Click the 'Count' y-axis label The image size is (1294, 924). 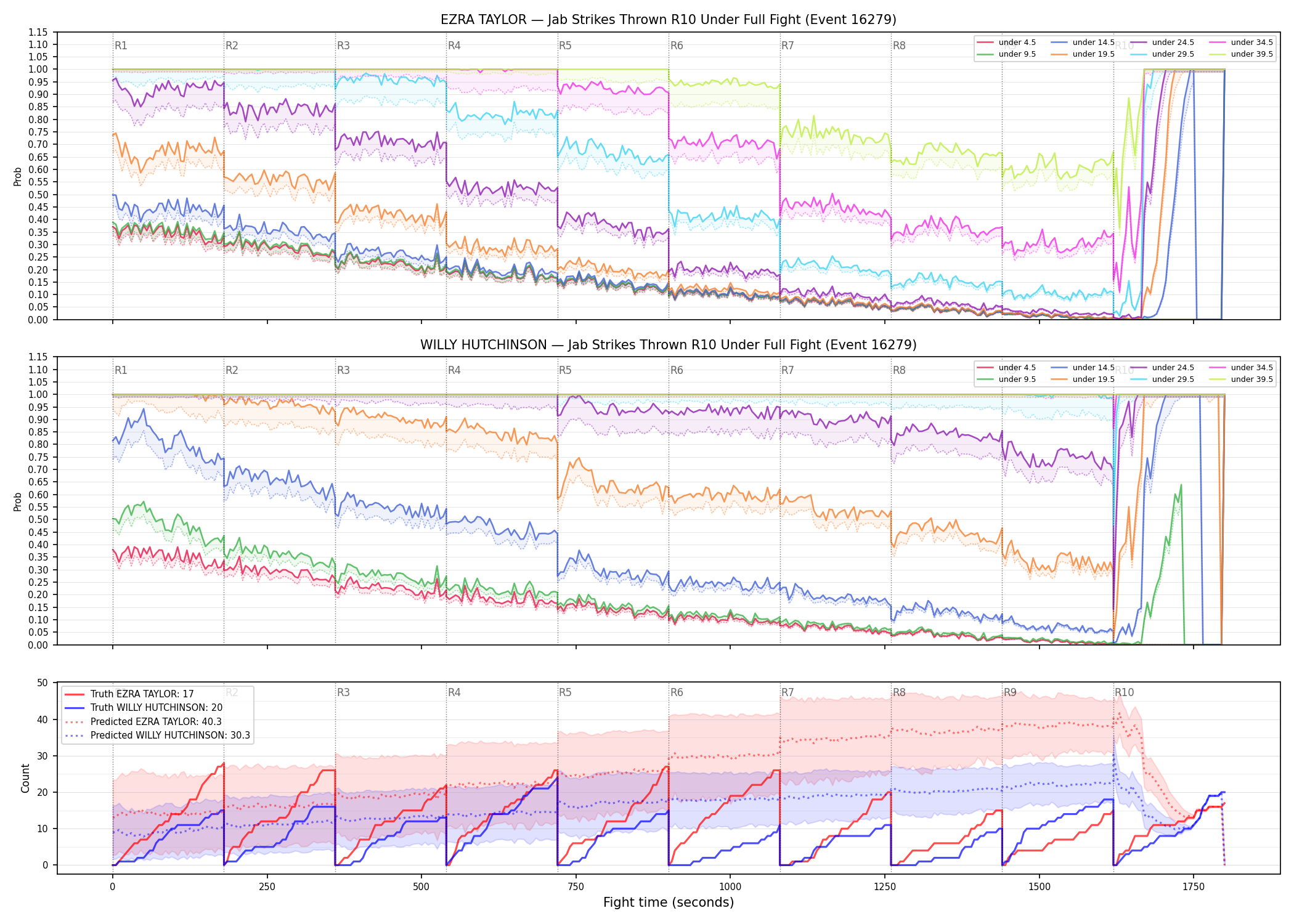(25, 778)
